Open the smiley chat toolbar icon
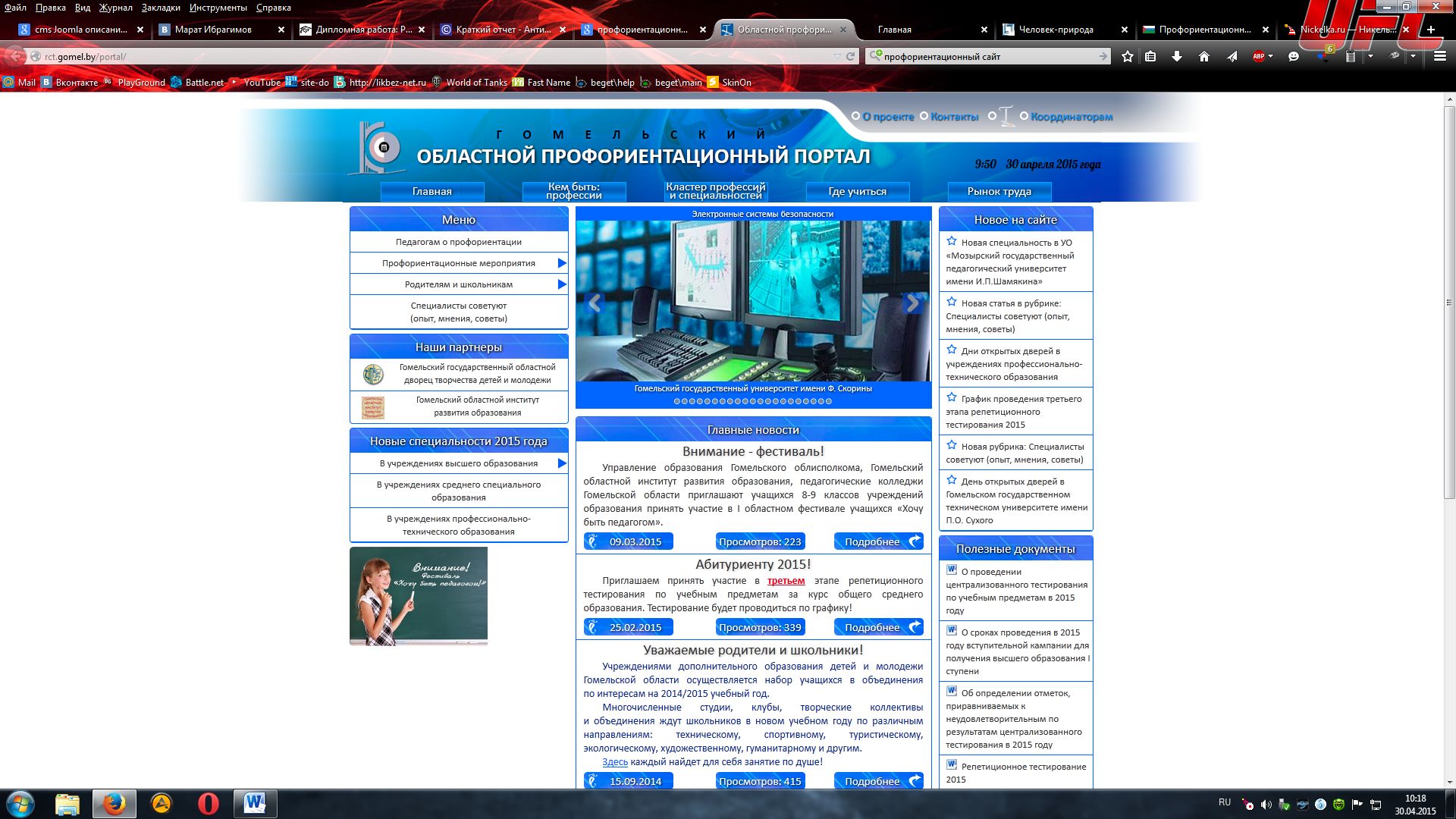 [1294, 57]
